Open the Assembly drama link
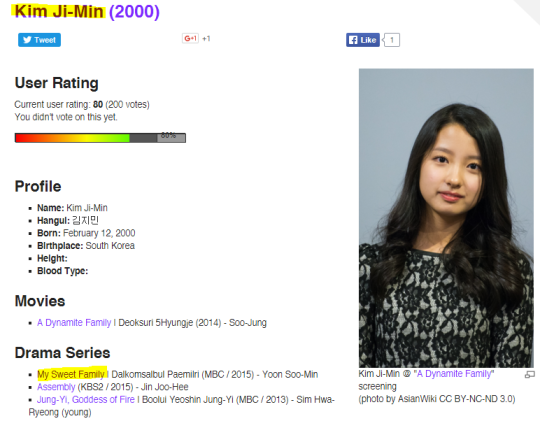This screenshot has height=421, width=540. coord(56,387)
